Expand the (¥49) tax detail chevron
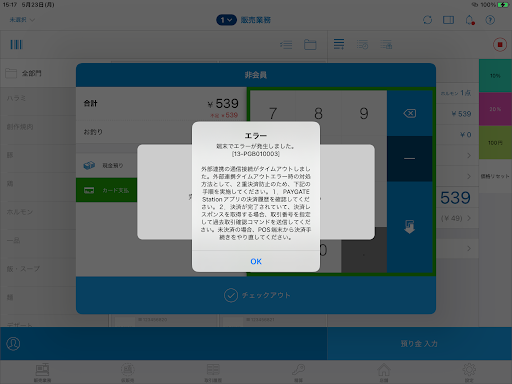This screenshot has width=512, height=384. tap(469, 218)
